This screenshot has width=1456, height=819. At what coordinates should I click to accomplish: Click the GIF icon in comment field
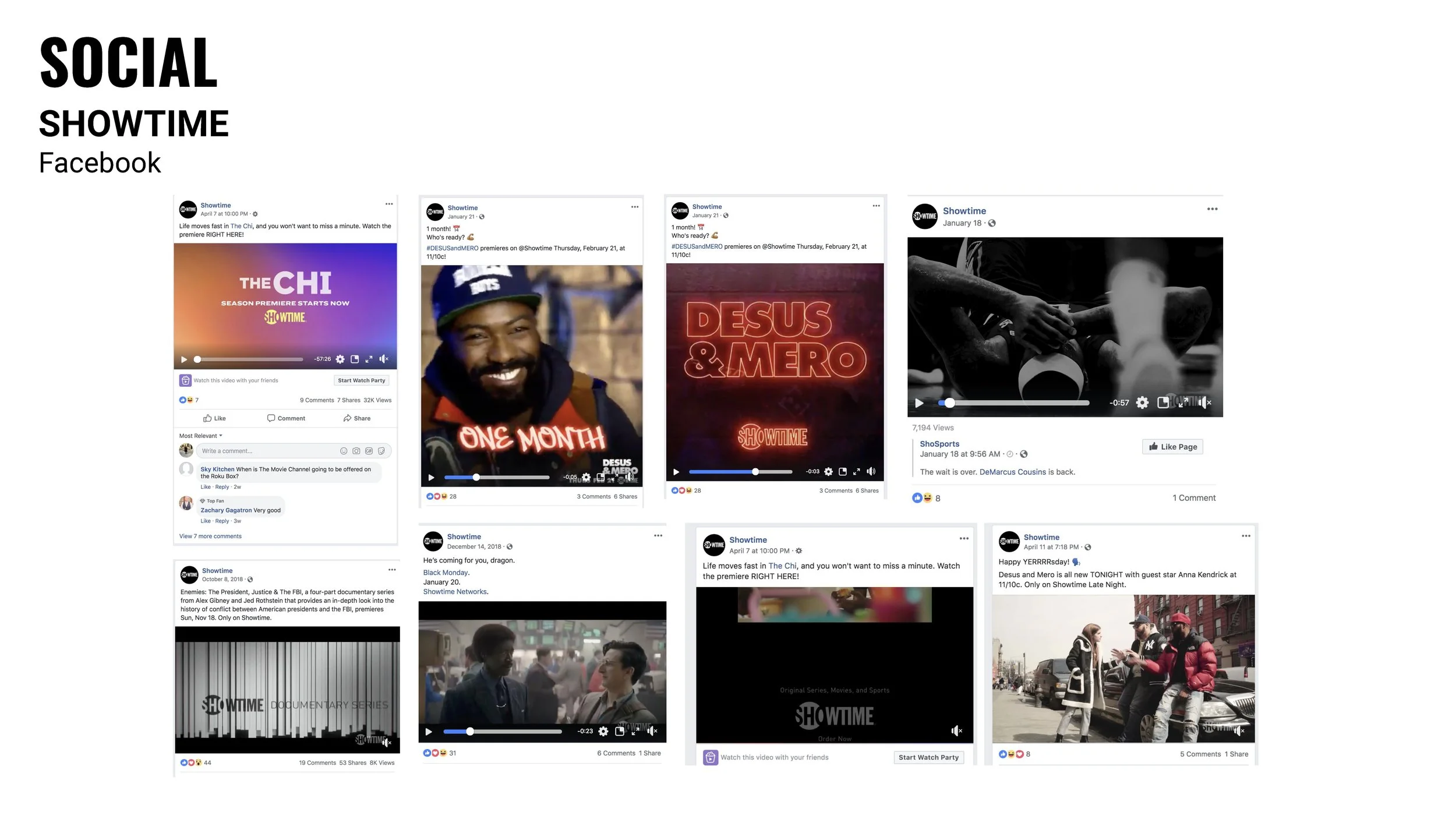pos(369,451)
